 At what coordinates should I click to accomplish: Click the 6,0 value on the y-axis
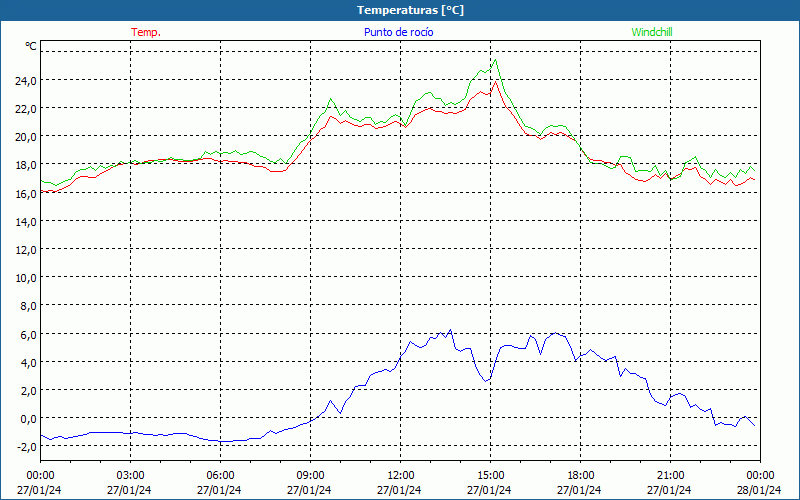click(28, 334)
